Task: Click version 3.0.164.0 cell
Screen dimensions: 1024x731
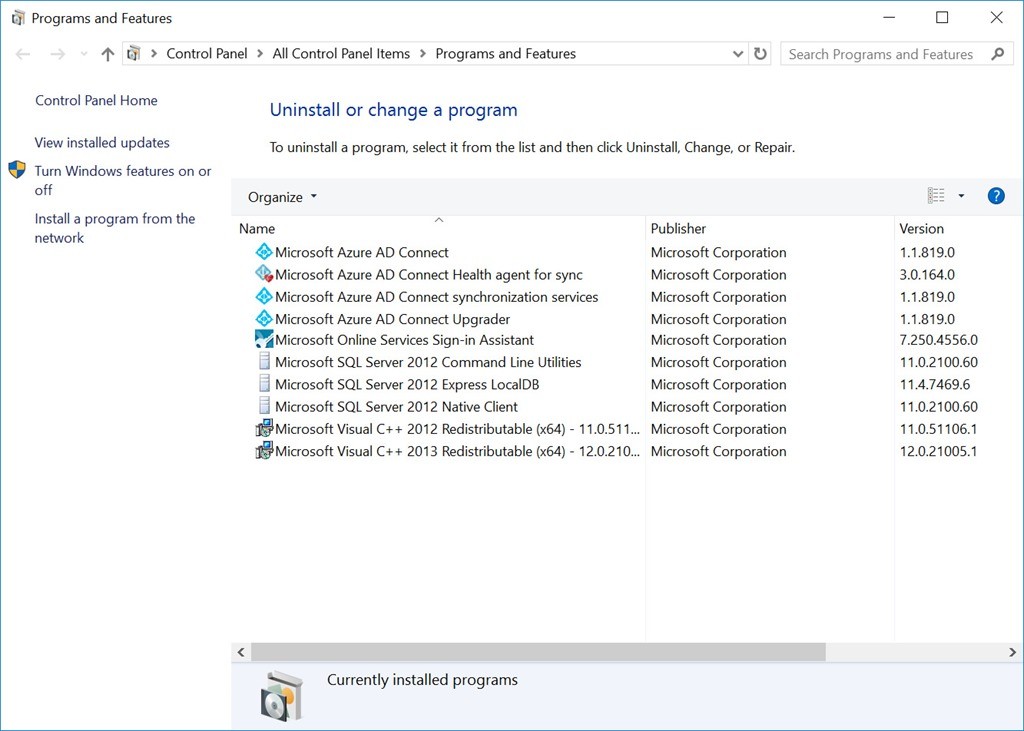Action: point(927,274)
